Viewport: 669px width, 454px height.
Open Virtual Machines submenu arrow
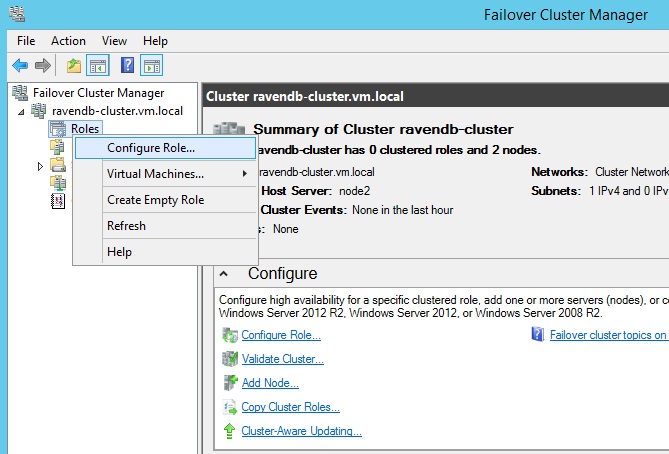tap(244, 174)
